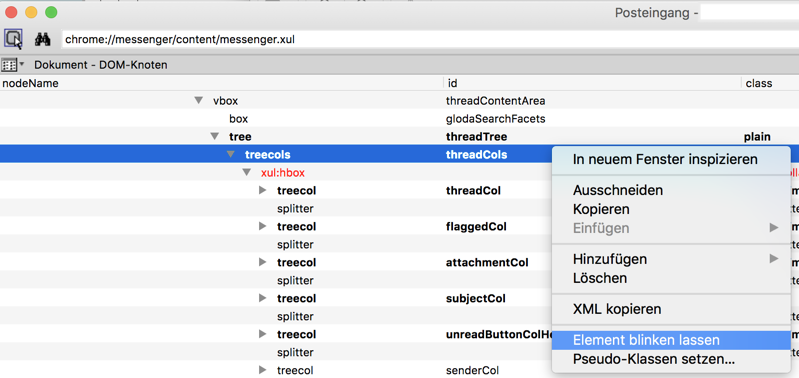Open the document viewer list icon dropdown

[13, 65]
